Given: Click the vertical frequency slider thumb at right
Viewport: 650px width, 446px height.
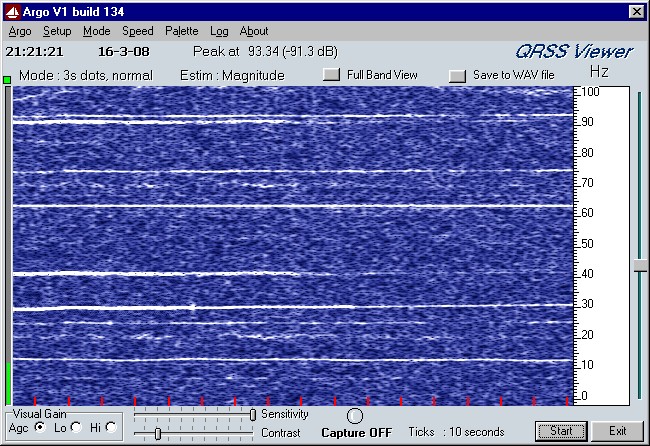Looking at the screenshot, I should (x=639, y=265).
